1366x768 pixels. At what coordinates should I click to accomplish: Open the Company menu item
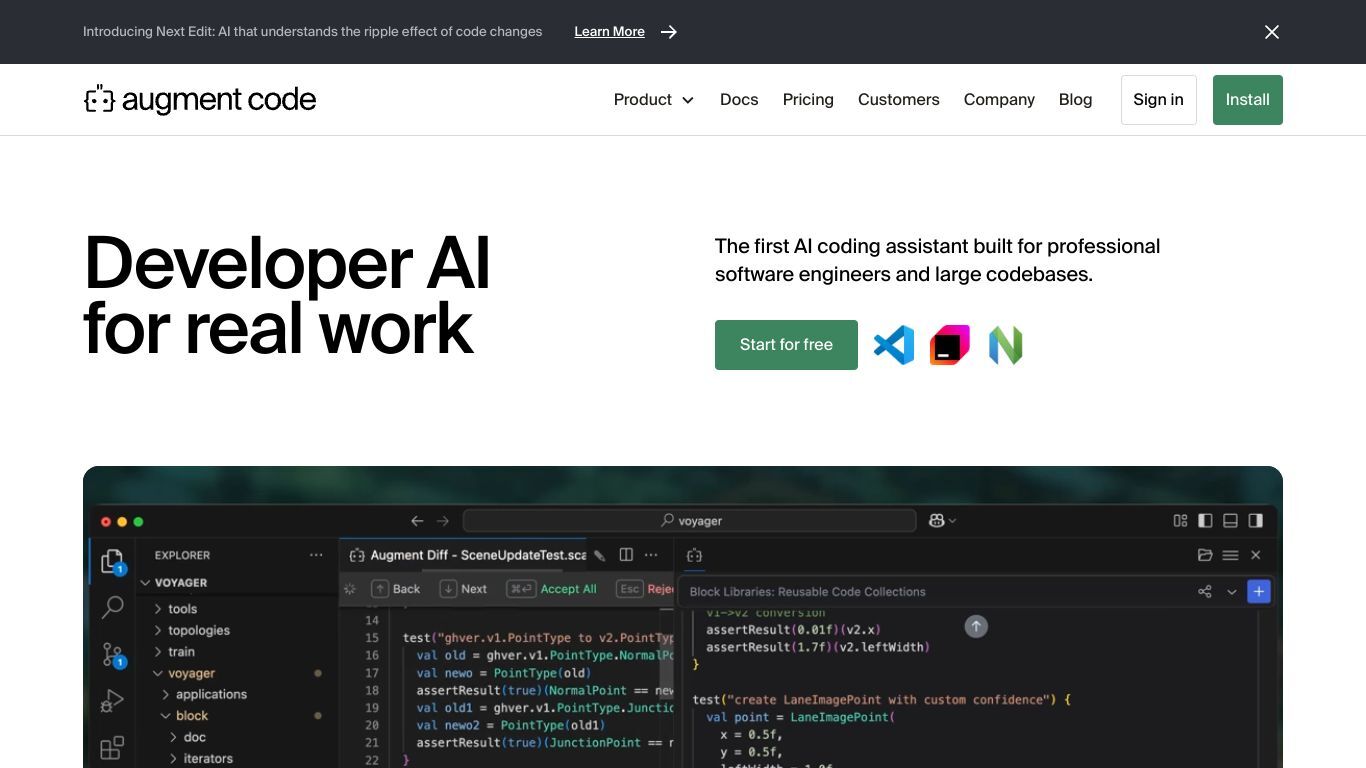click(x=999, y=100)
